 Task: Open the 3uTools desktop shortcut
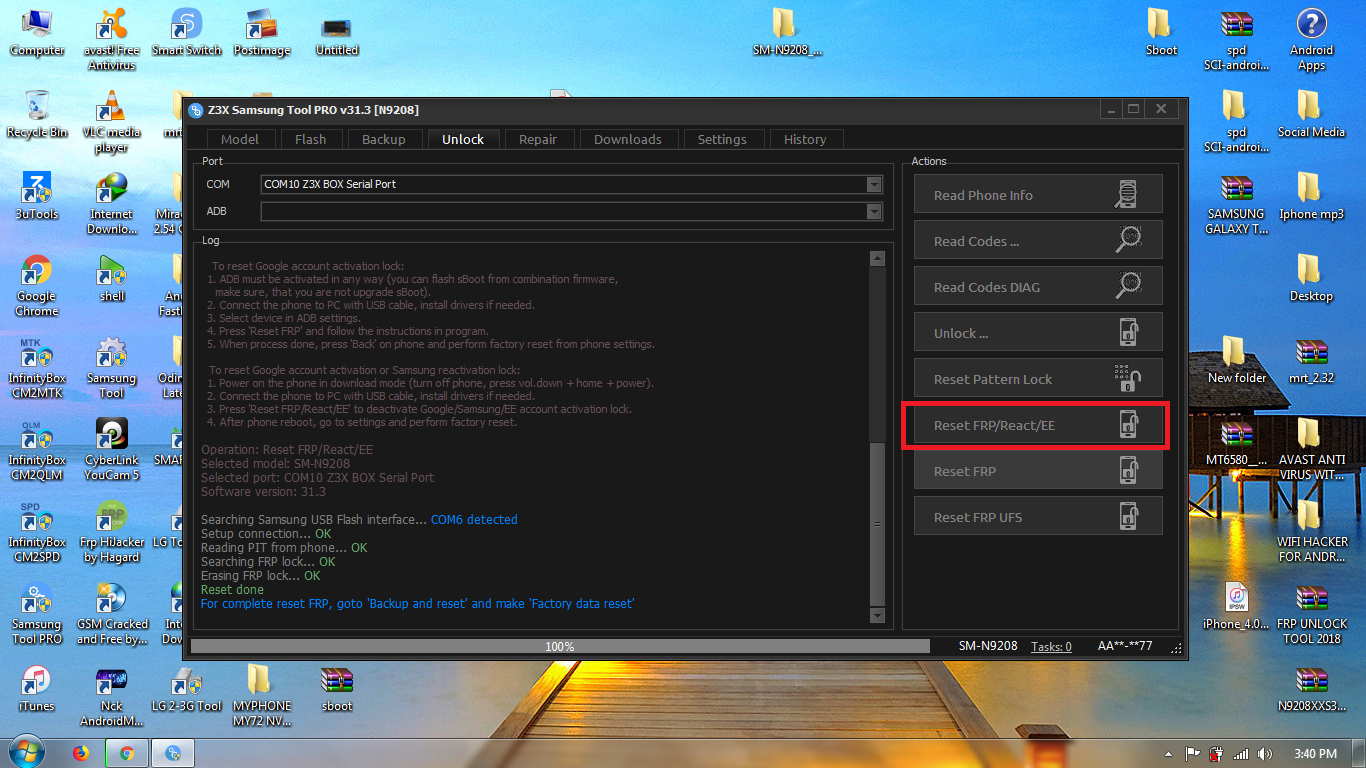click(x=37, y=197)
